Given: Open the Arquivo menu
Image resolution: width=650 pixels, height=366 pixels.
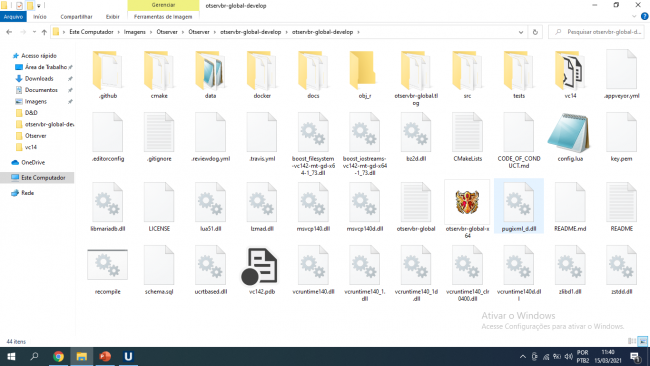Looking at the screenshot, I should 13,17.
